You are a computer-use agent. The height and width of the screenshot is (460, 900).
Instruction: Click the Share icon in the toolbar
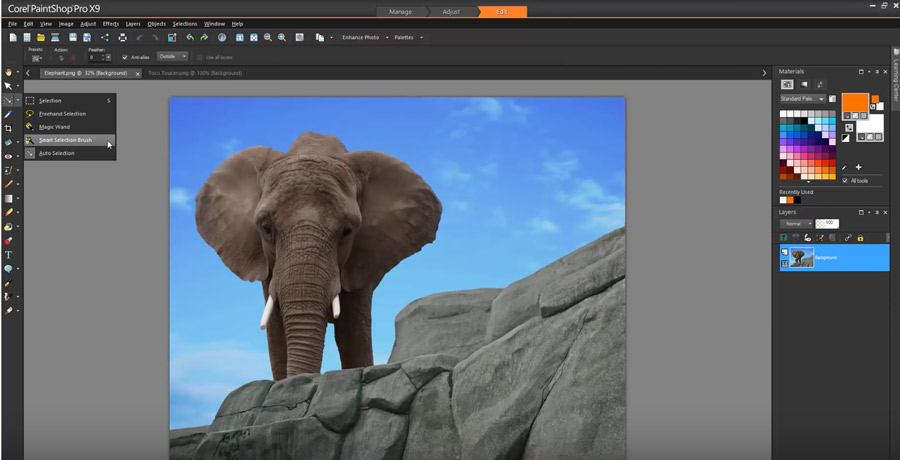(104, 37)
